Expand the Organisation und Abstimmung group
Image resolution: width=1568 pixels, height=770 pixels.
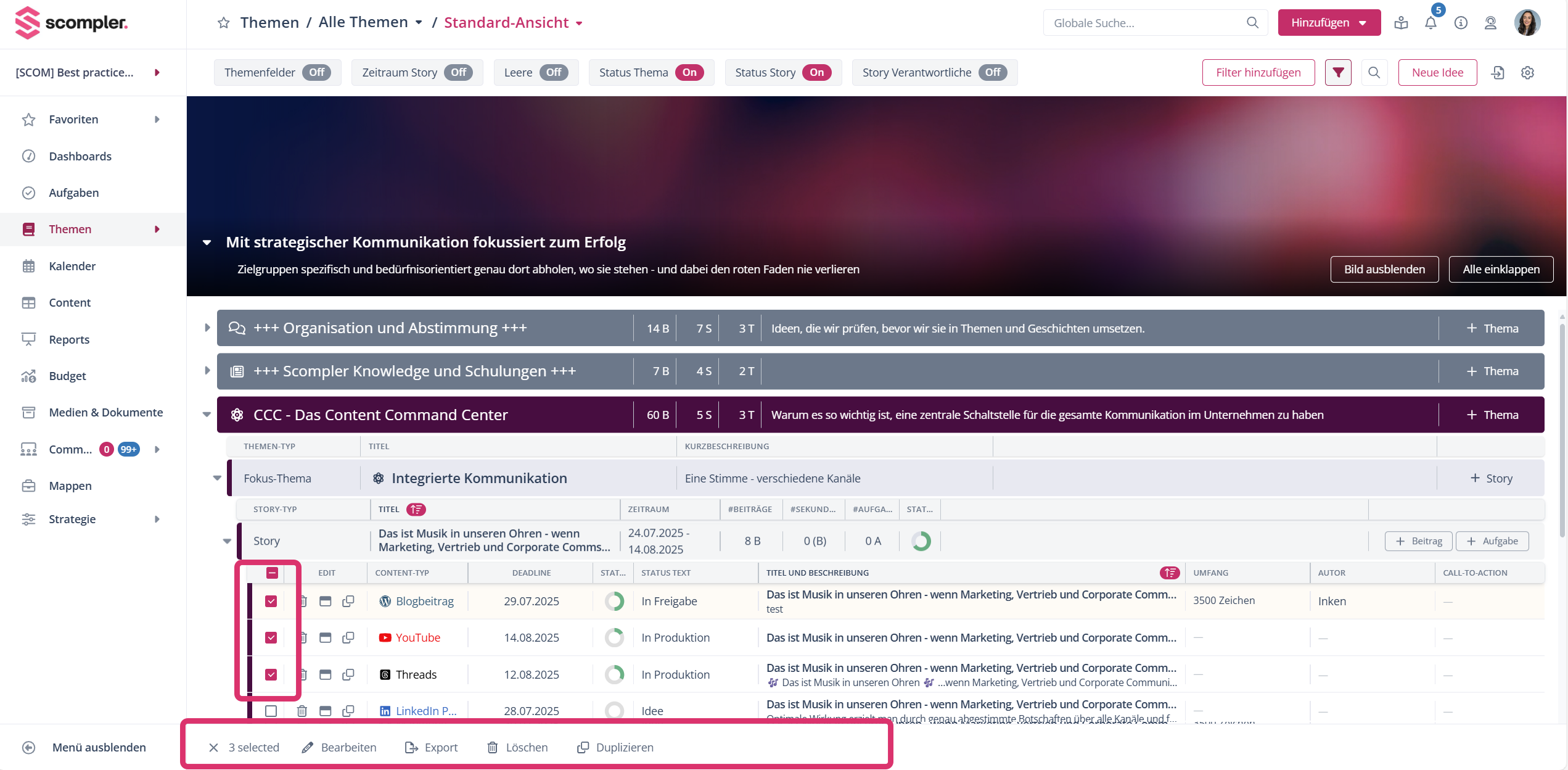pyautogui.click(x=207, y=328)
